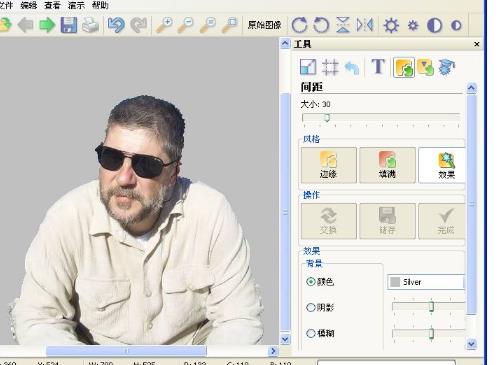Click the horizontal scrollbar thumb under the image

[126, 351]
